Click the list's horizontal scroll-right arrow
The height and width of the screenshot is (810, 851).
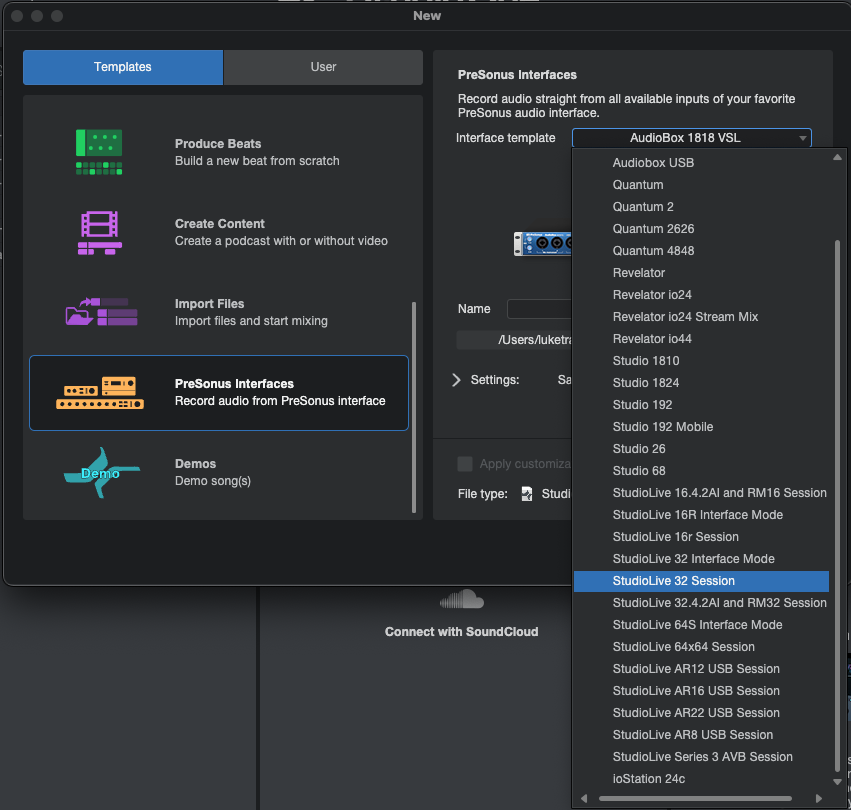click(819, 799)
